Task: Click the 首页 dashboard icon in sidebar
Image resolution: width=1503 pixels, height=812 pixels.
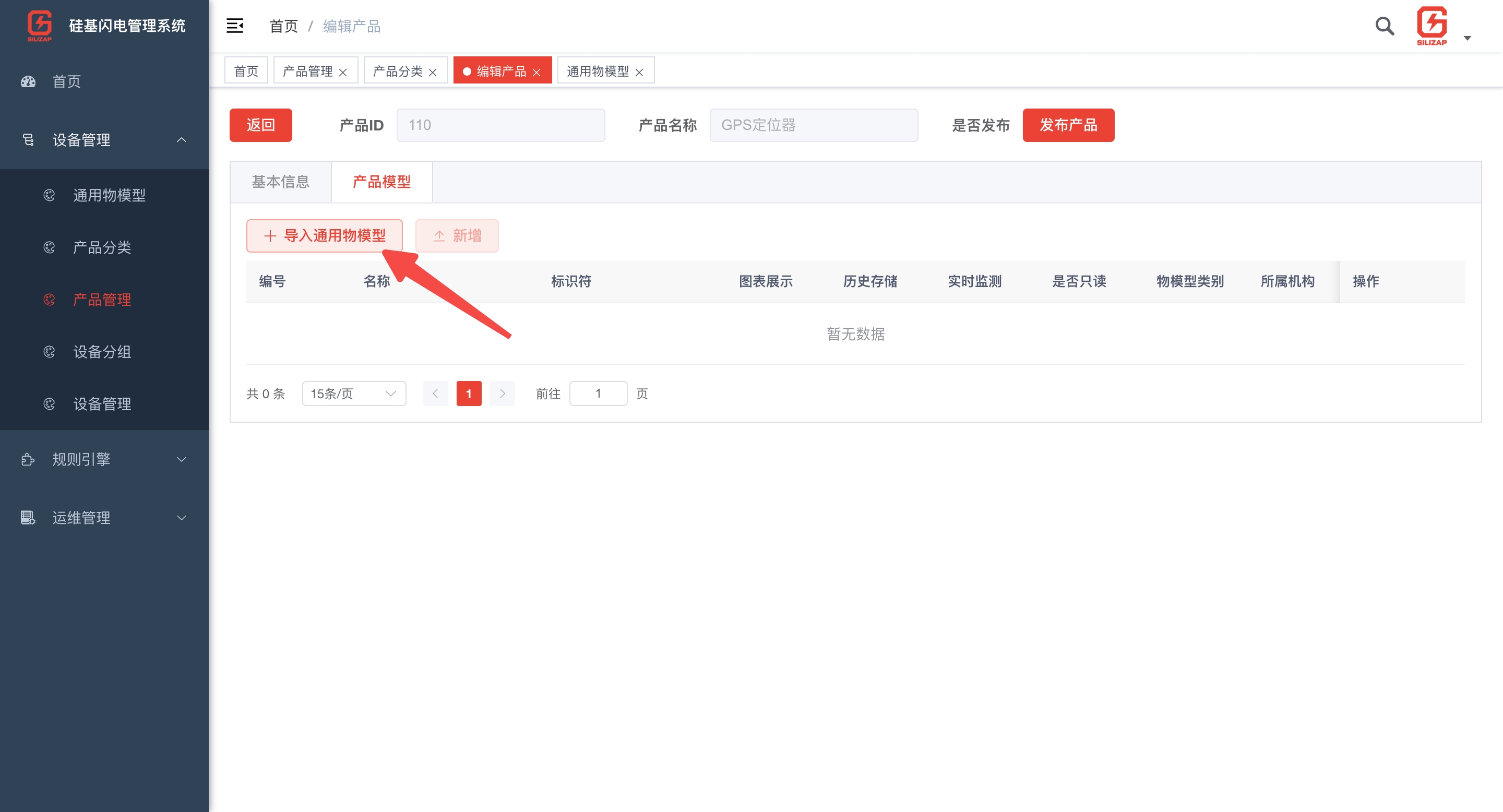Action: [x=28, y=81]
